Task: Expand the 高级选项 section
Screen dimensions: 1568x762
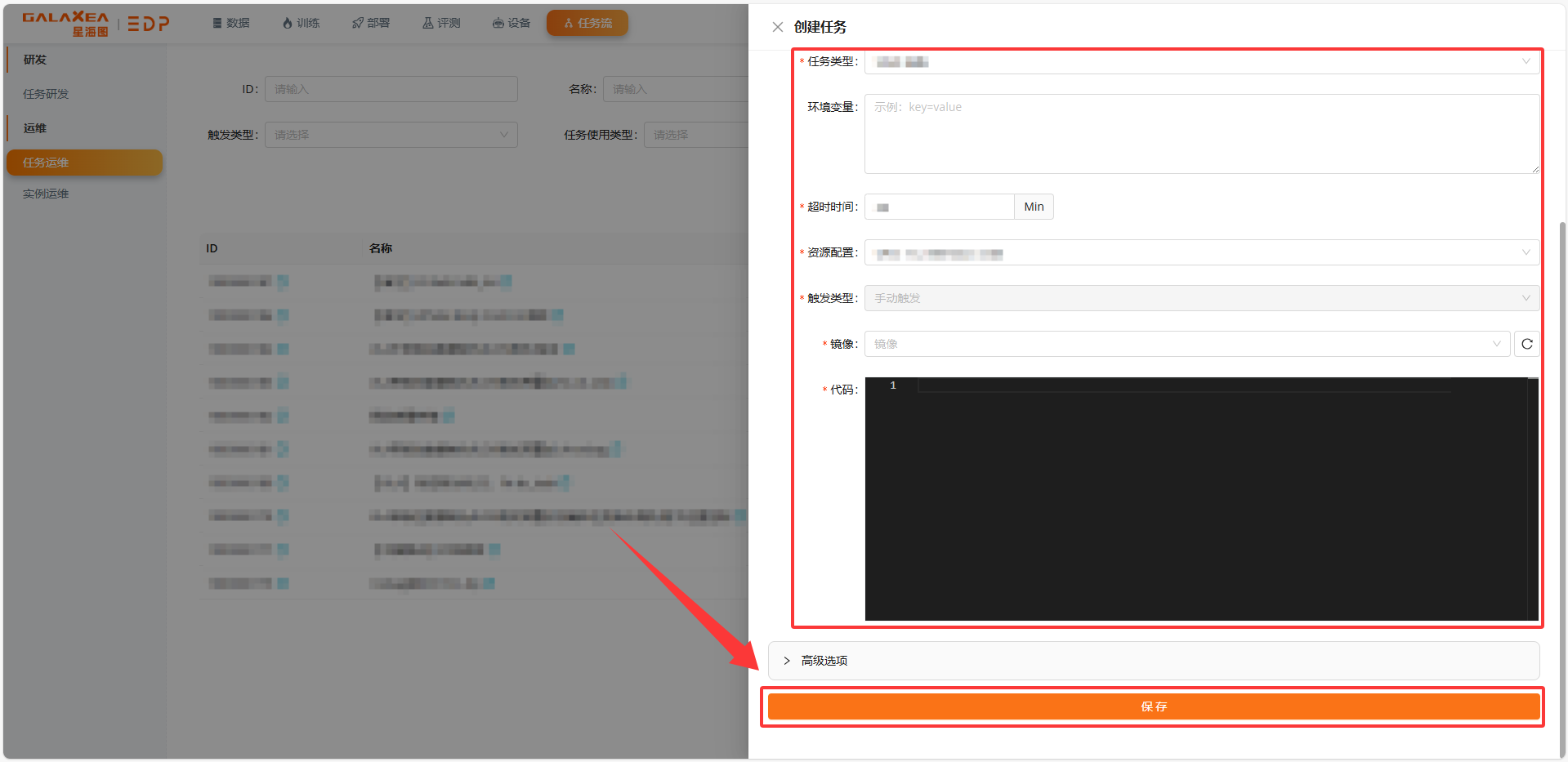Action: click(x=825, y=661)
